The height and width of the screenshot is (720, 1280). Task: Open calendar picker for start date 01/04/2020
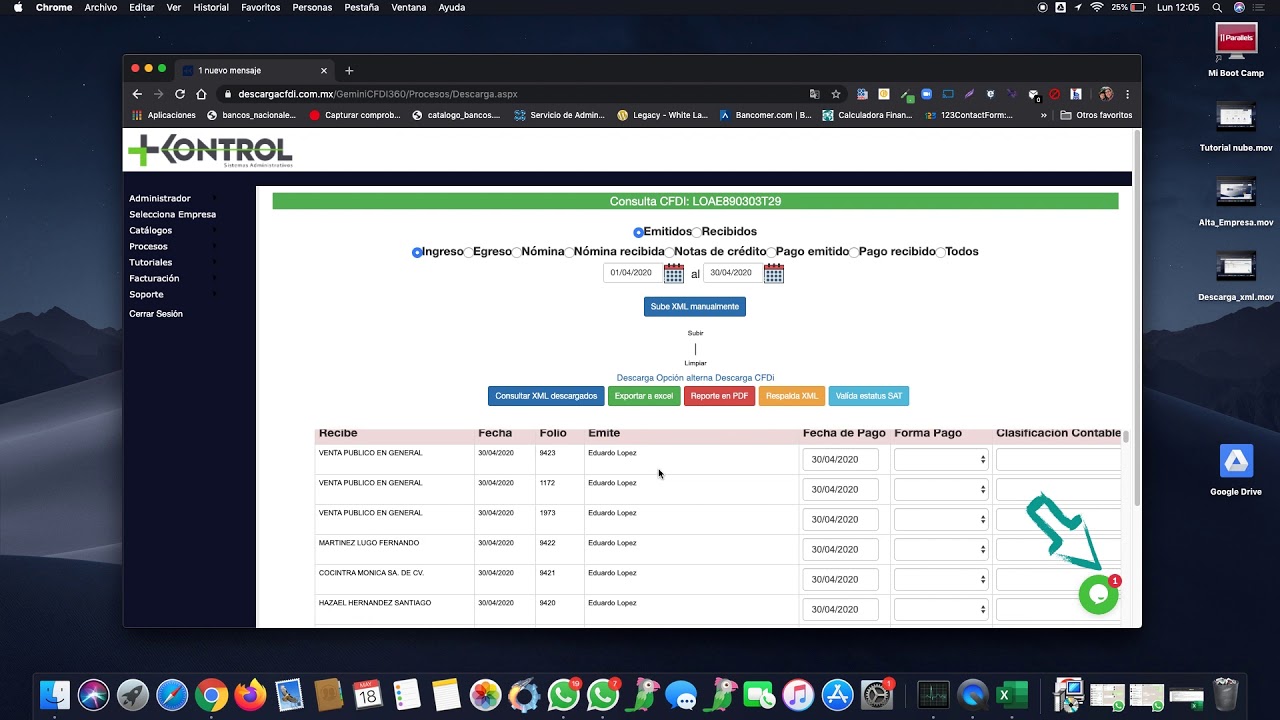(x=674, y=273)
